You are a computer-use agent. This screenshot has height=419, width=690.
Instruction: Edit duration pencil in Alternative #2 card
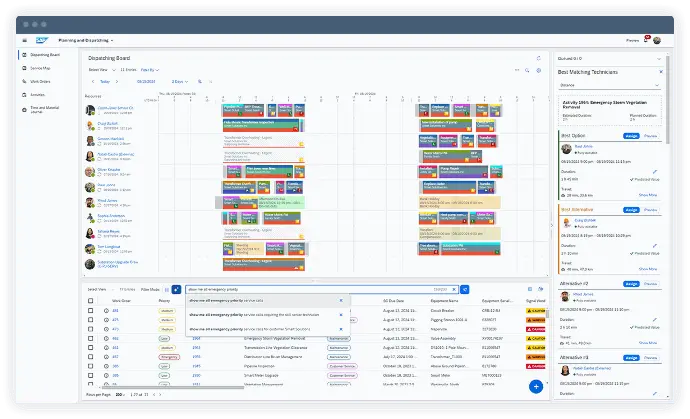[x=655, y=320]
